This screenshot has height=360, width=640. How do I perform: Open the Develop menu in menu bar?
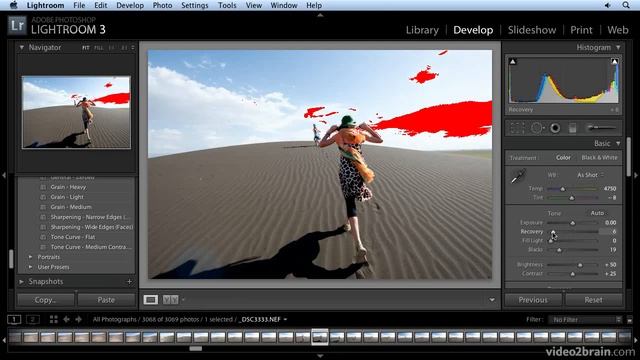click(x=130, y=5)
